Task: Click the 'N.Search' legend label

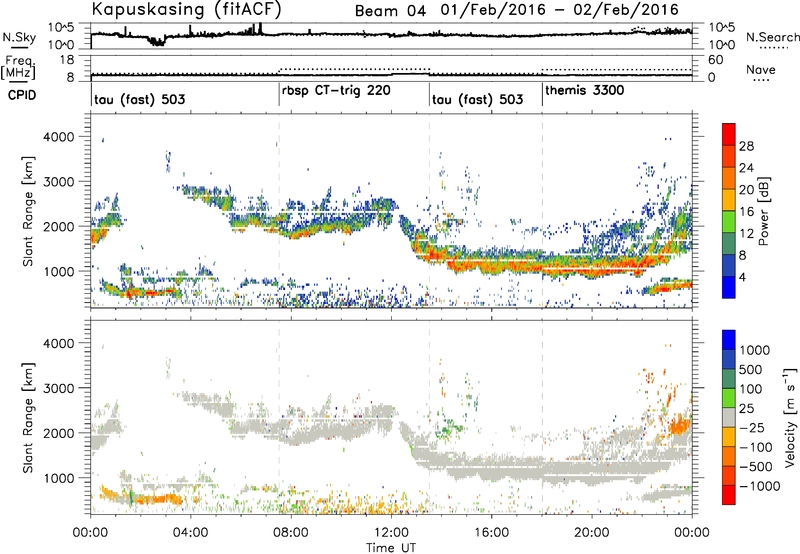Action: (x=773, y=37)
